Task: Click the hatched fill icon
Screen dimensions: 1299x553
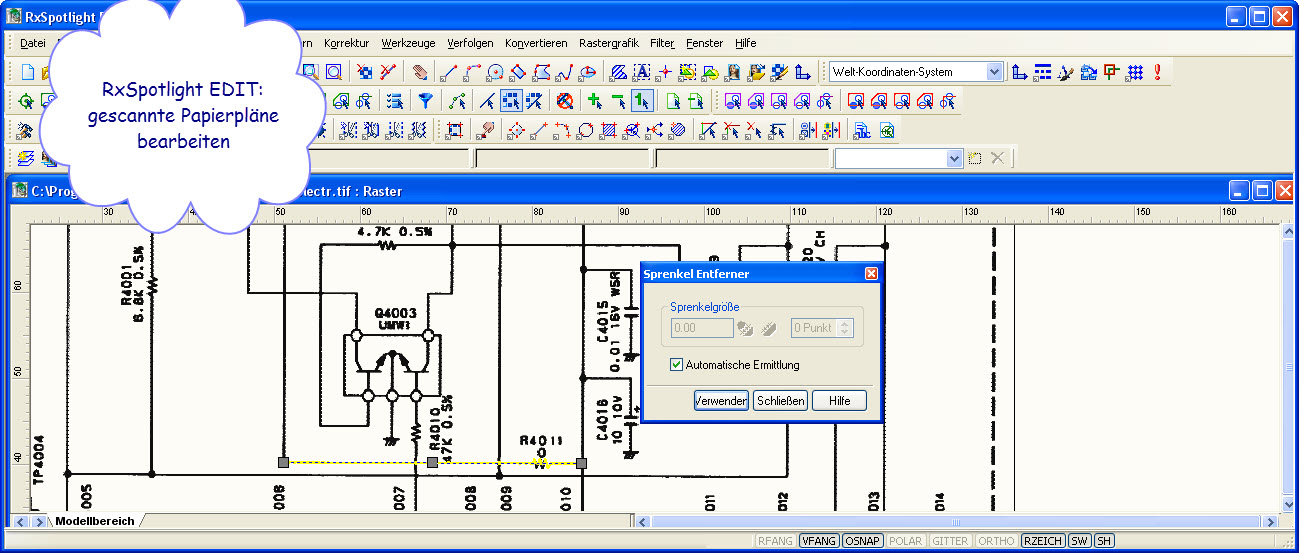Action: point(618,72)
